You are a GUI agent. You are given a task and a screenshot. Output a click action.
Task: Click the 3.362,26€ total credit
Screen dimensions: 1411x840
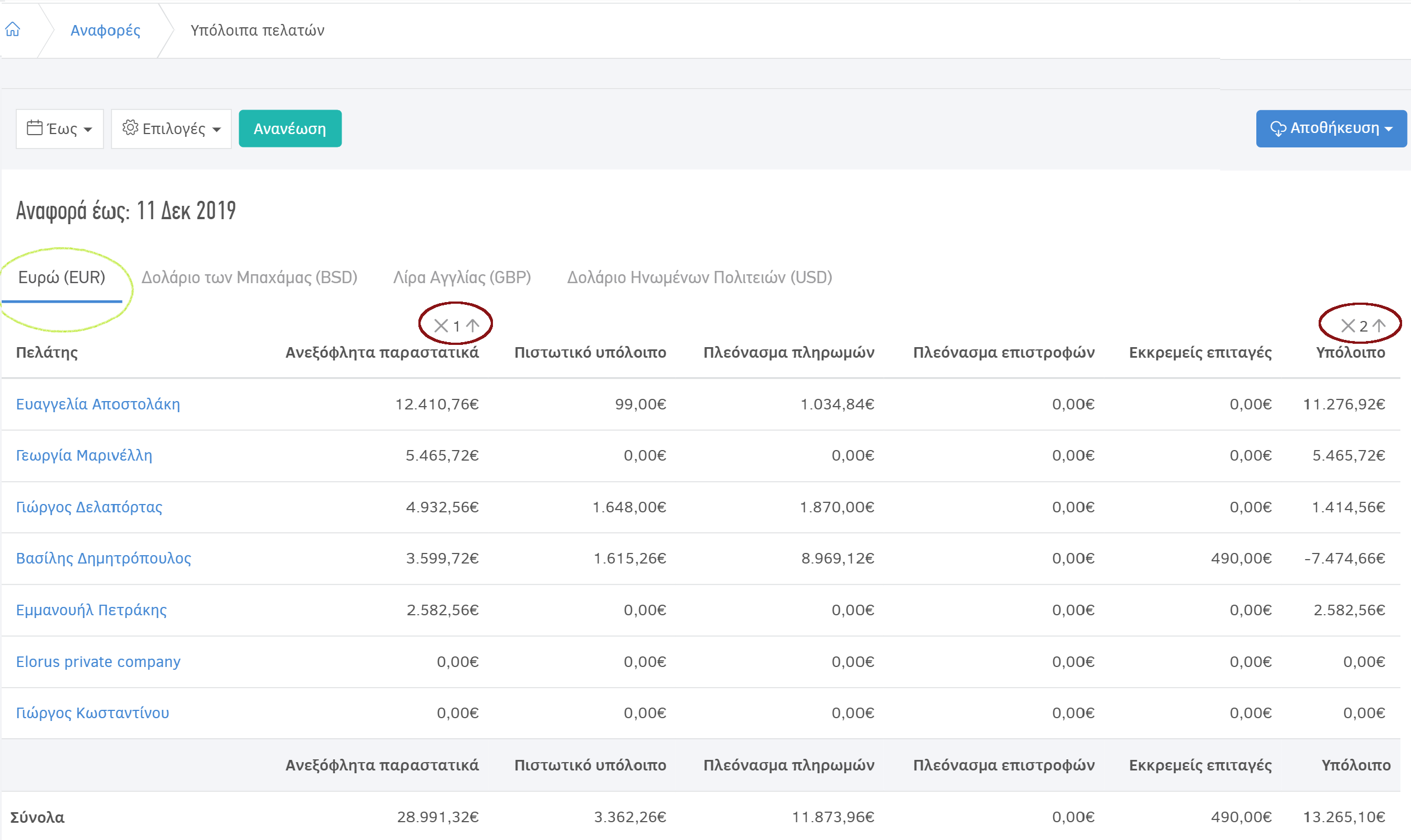pyautogui.click(x=630, y=817)
